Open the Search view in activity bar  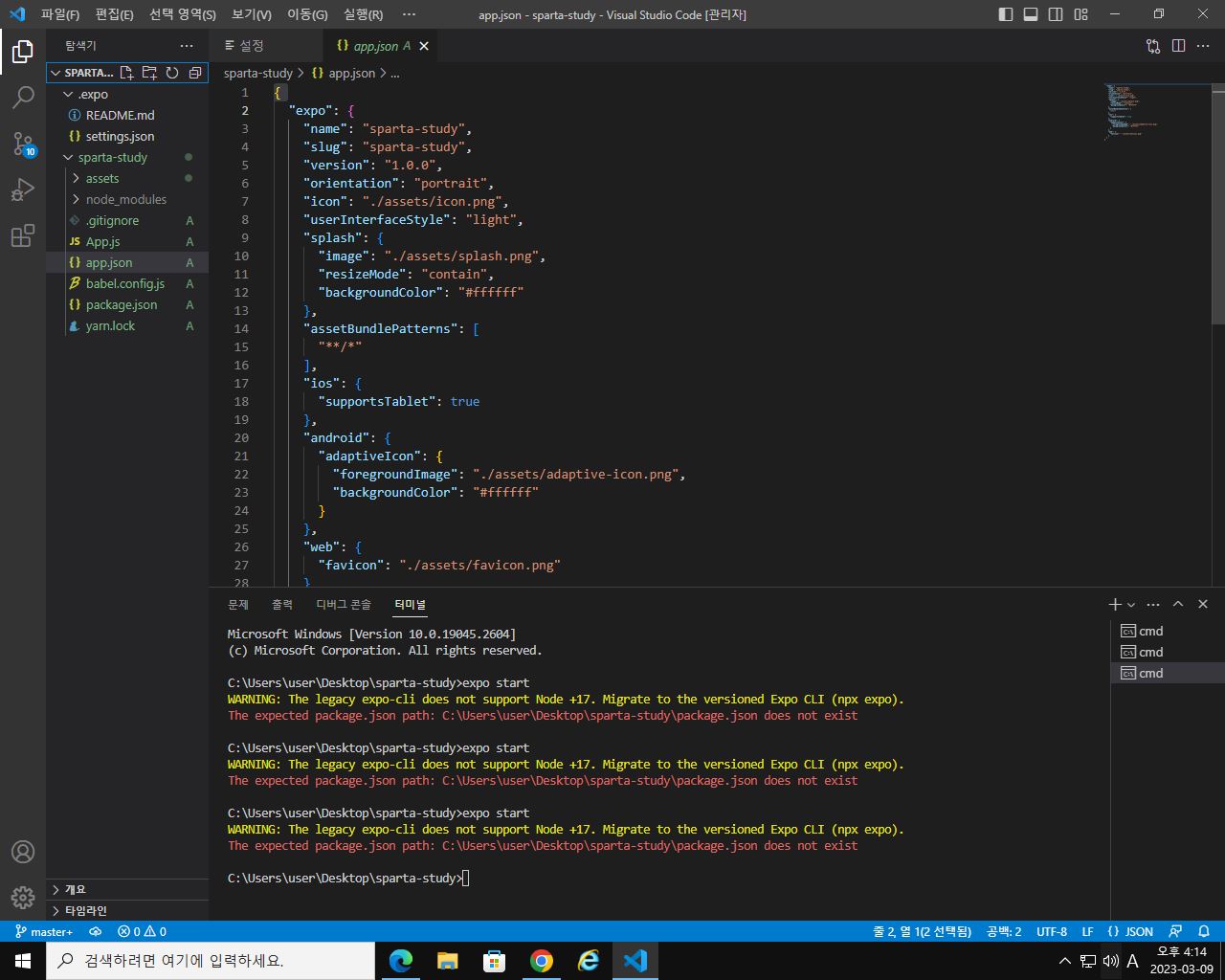pyautogui.click(x=23, y=98)
